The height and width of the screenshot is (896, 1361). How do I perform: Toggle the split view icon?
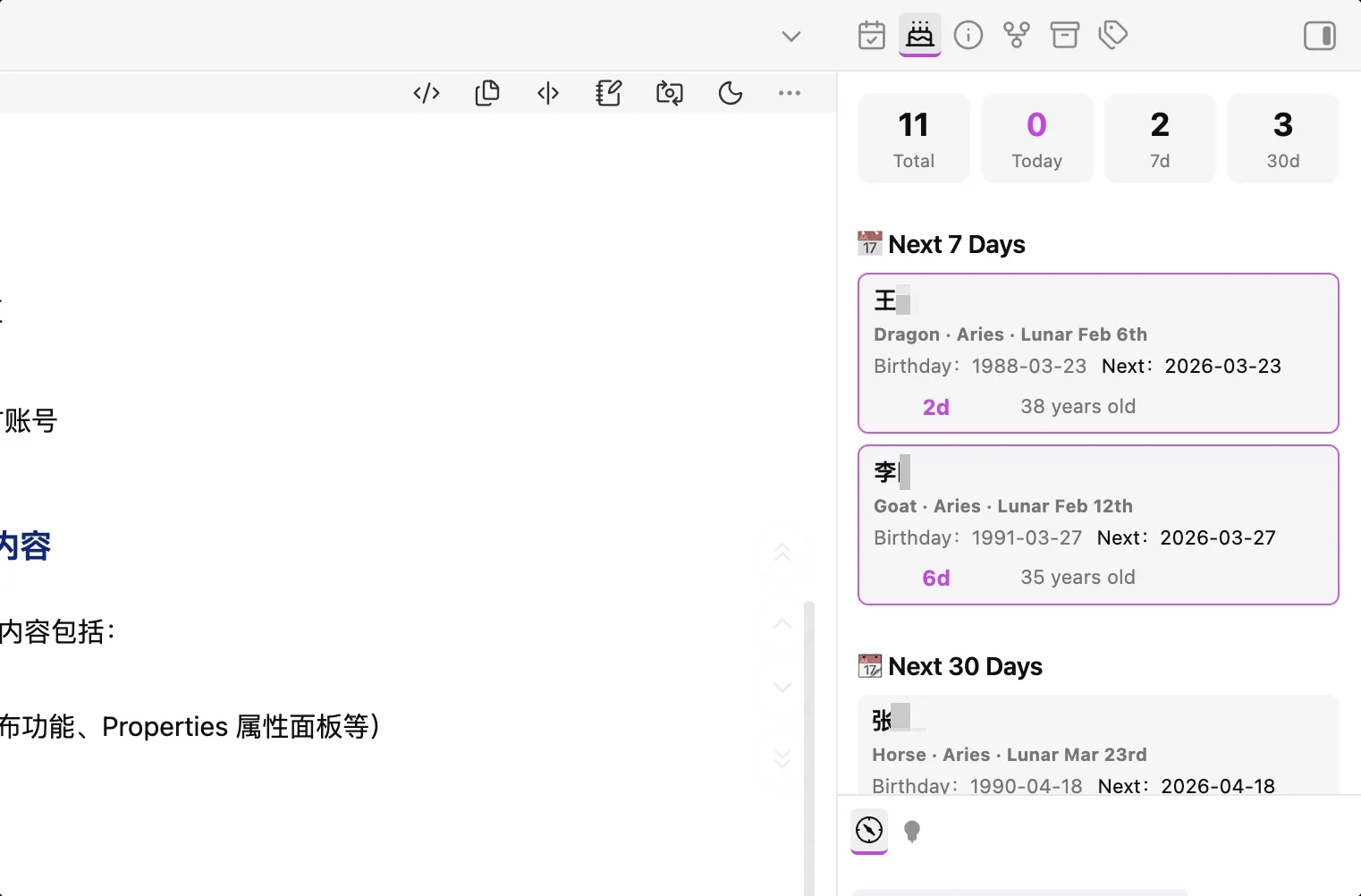point(548,93)
